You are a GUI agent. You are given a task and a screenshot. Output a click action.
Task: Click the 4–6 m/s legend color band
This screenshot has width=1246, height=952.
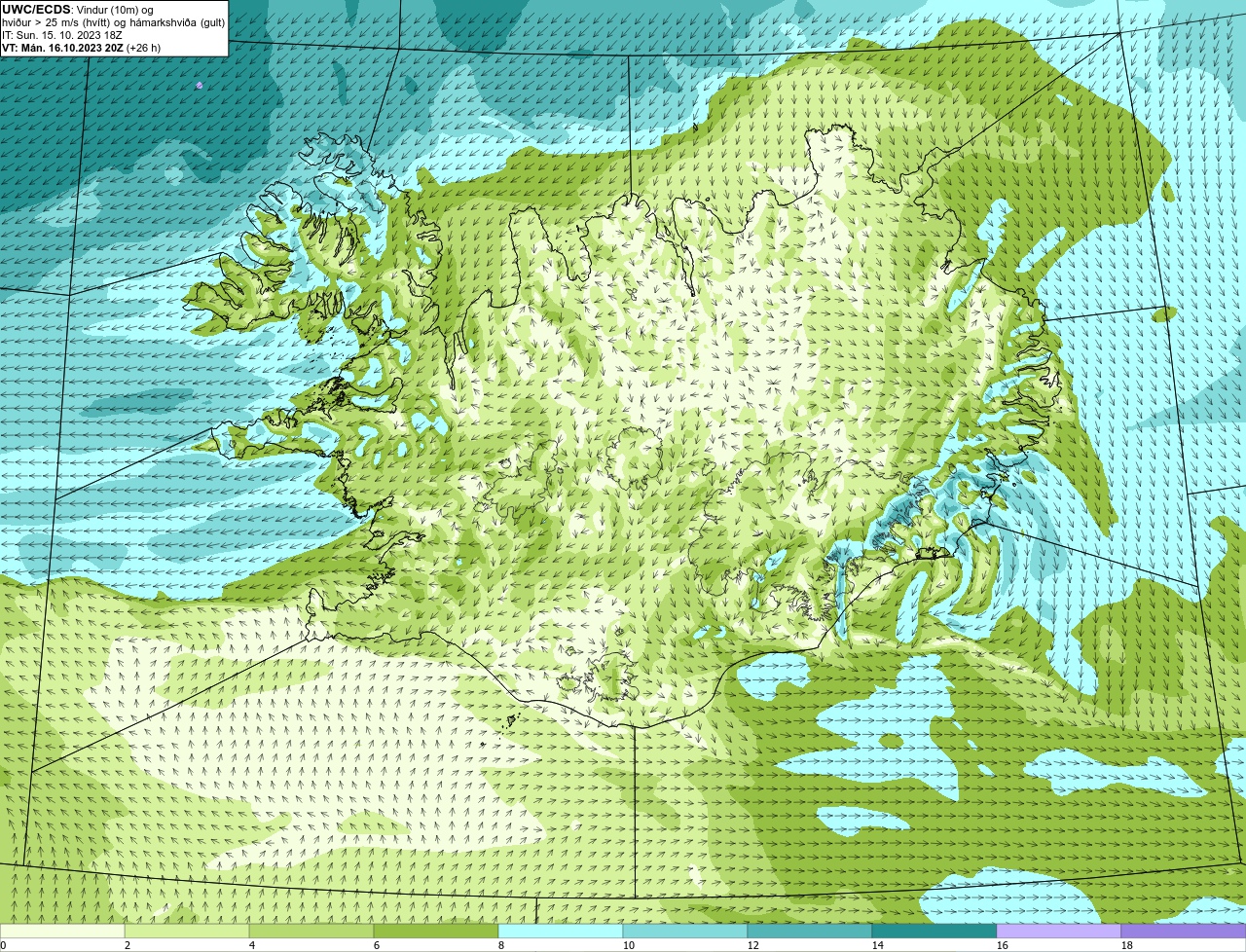pyautogui.click(x=311, y=932)
